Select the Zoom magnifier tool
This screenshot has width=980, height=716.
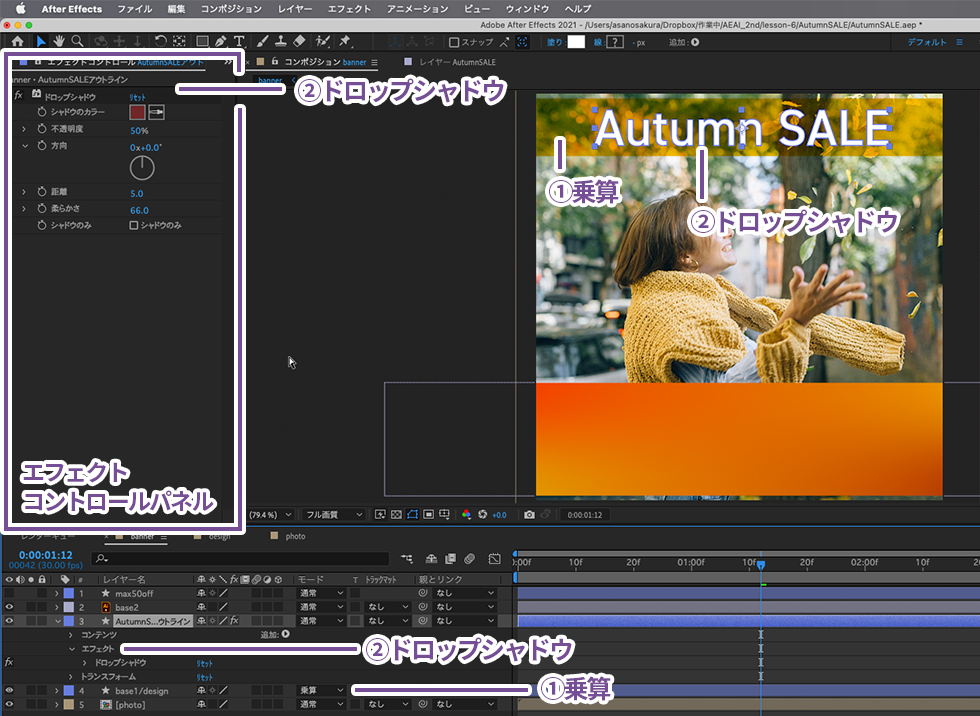[78, 41]
